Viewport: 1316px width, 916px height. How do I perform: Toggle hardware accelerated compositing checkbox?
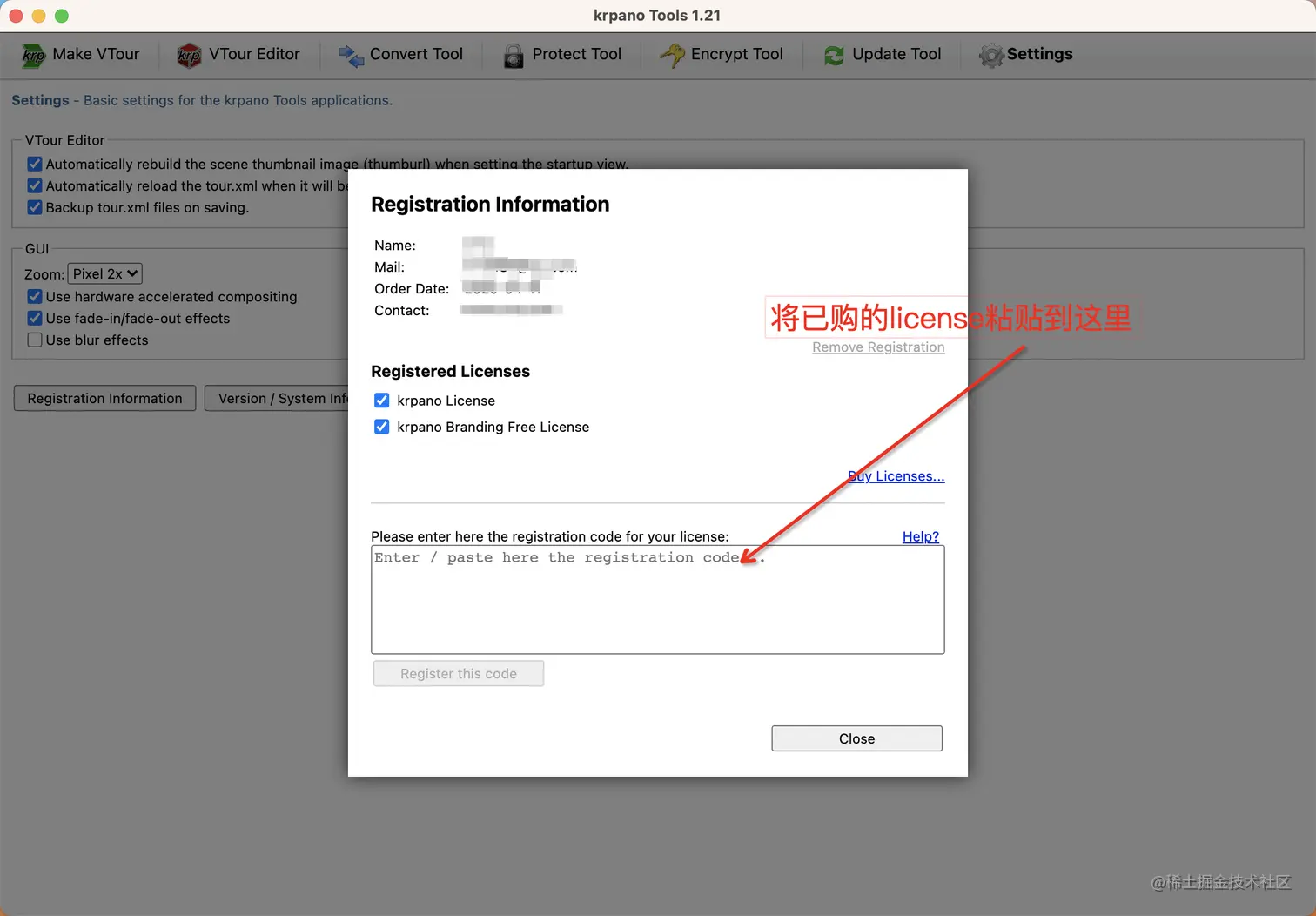point(35,296)
